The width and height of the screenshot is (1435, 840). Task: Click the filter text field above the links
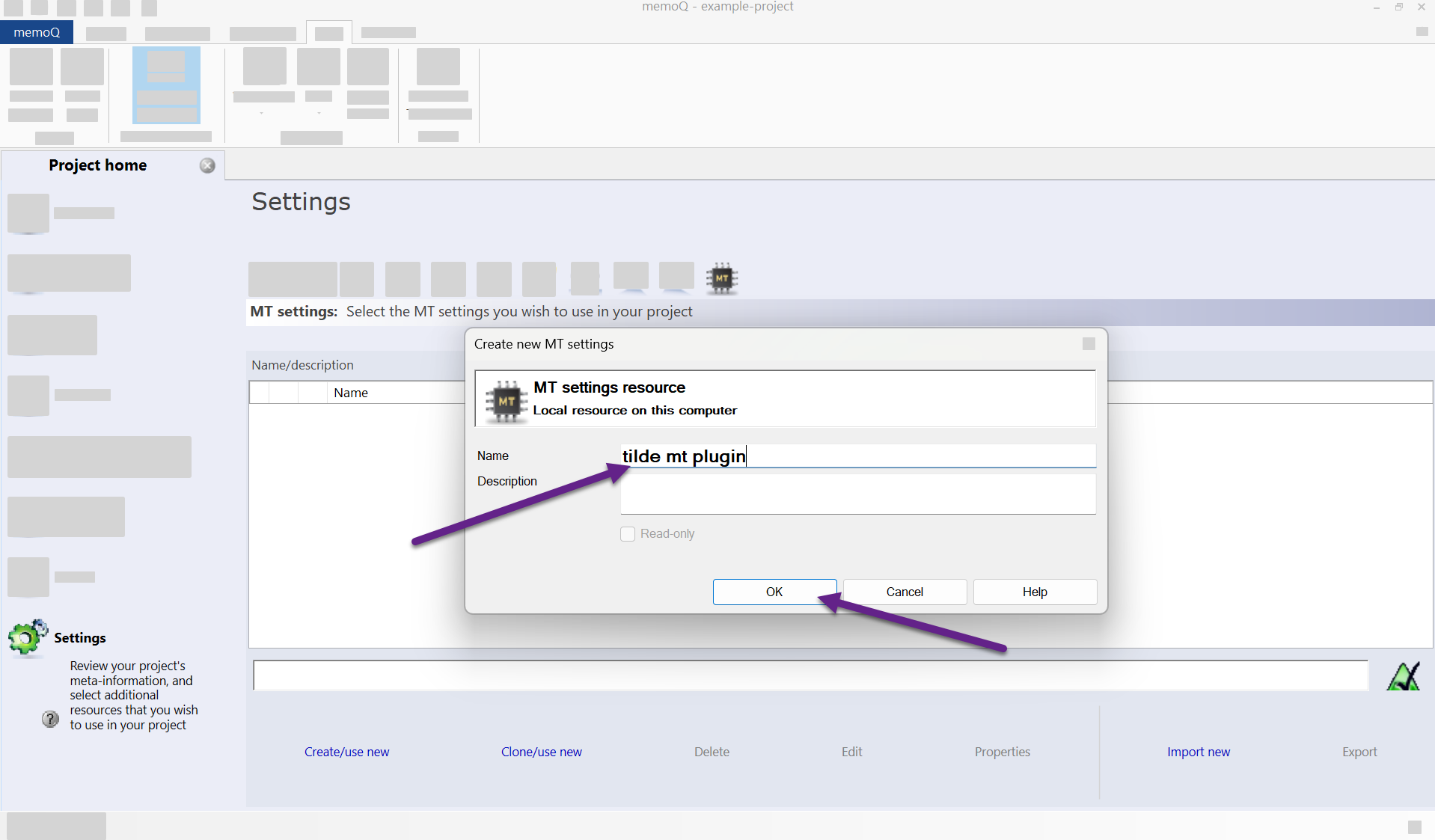810,675
